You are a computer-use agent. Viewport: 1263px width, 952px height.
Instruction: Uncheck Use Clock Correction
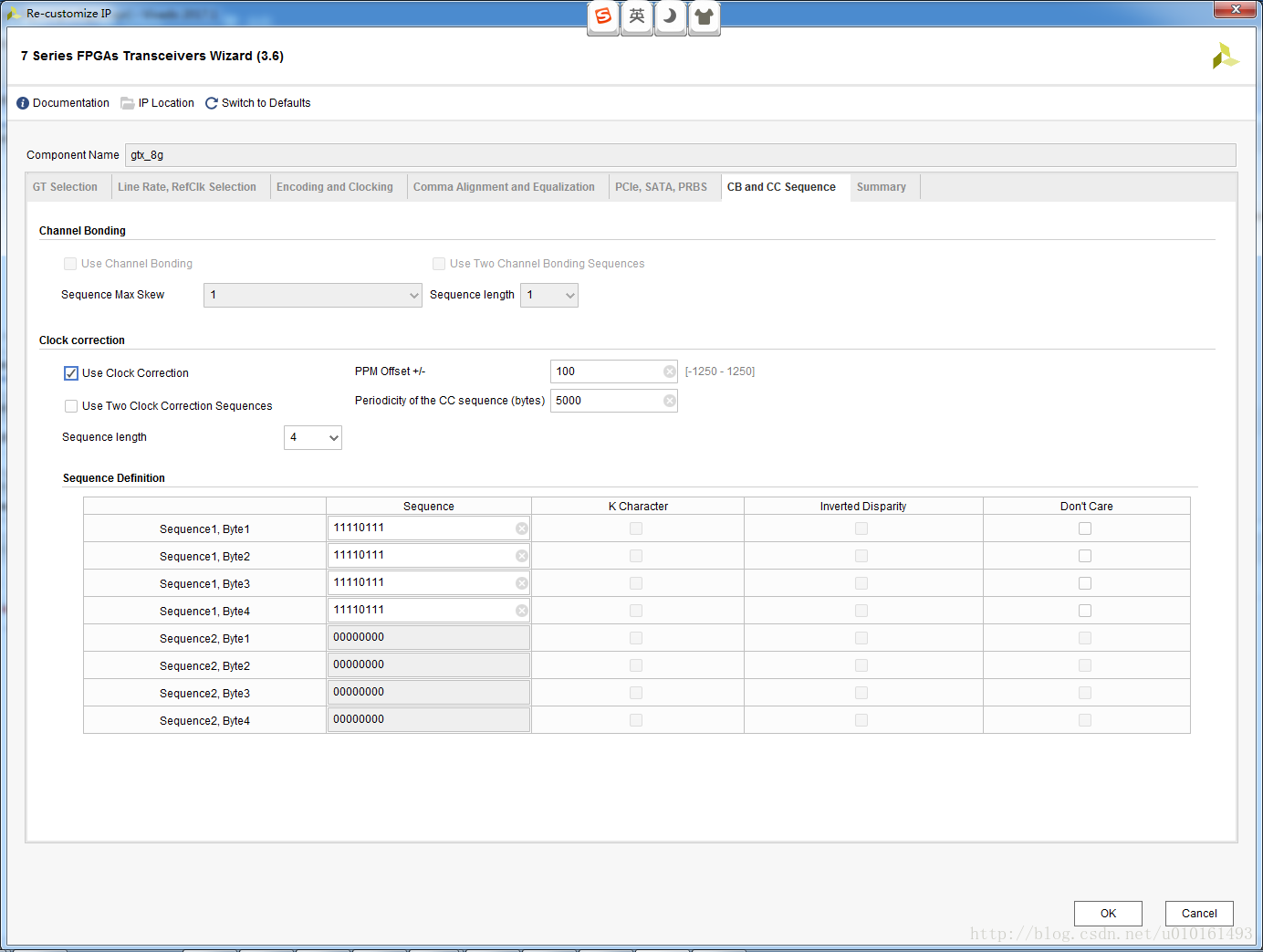(71, 373)
